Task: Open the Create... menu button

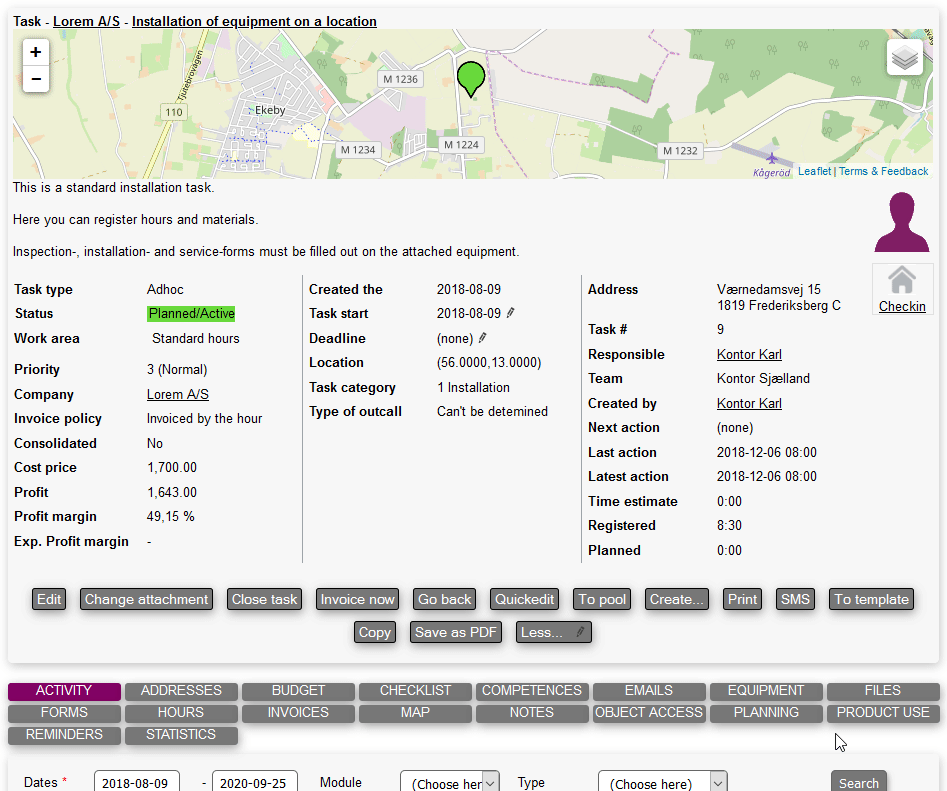Action: pyautogui.click(x=676, y=599)
